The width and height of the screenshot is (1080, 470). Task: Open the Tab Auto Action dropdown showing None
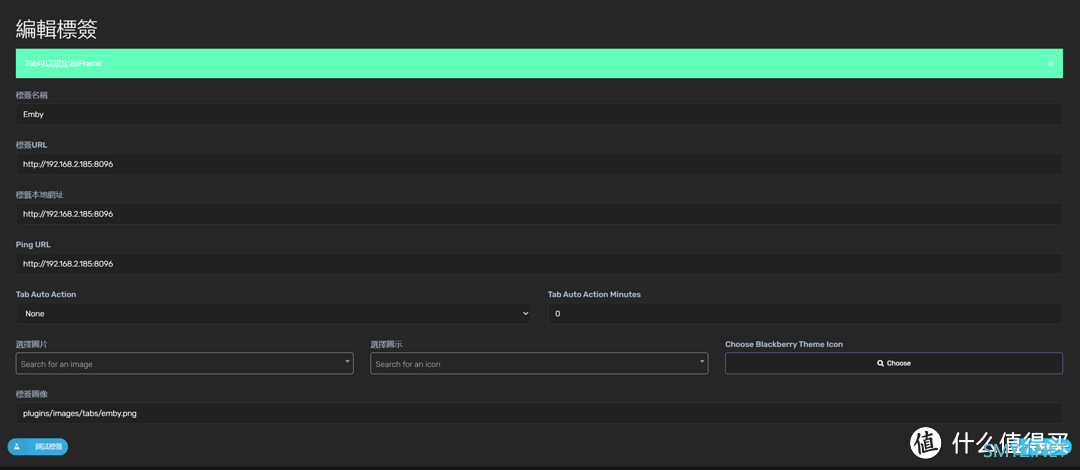(273, 313)
